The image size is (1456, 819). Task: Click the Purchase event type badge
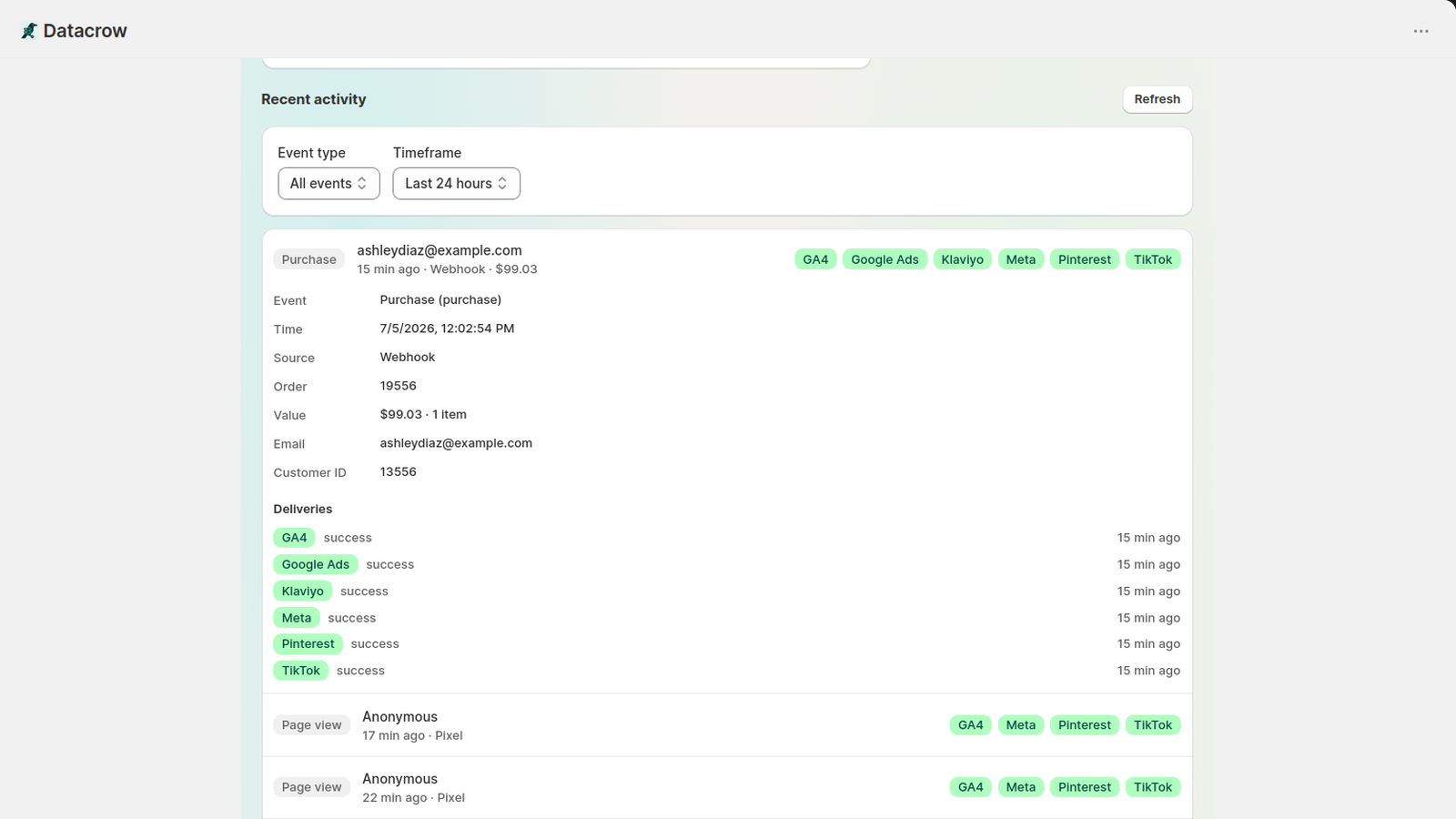[308, 259]
